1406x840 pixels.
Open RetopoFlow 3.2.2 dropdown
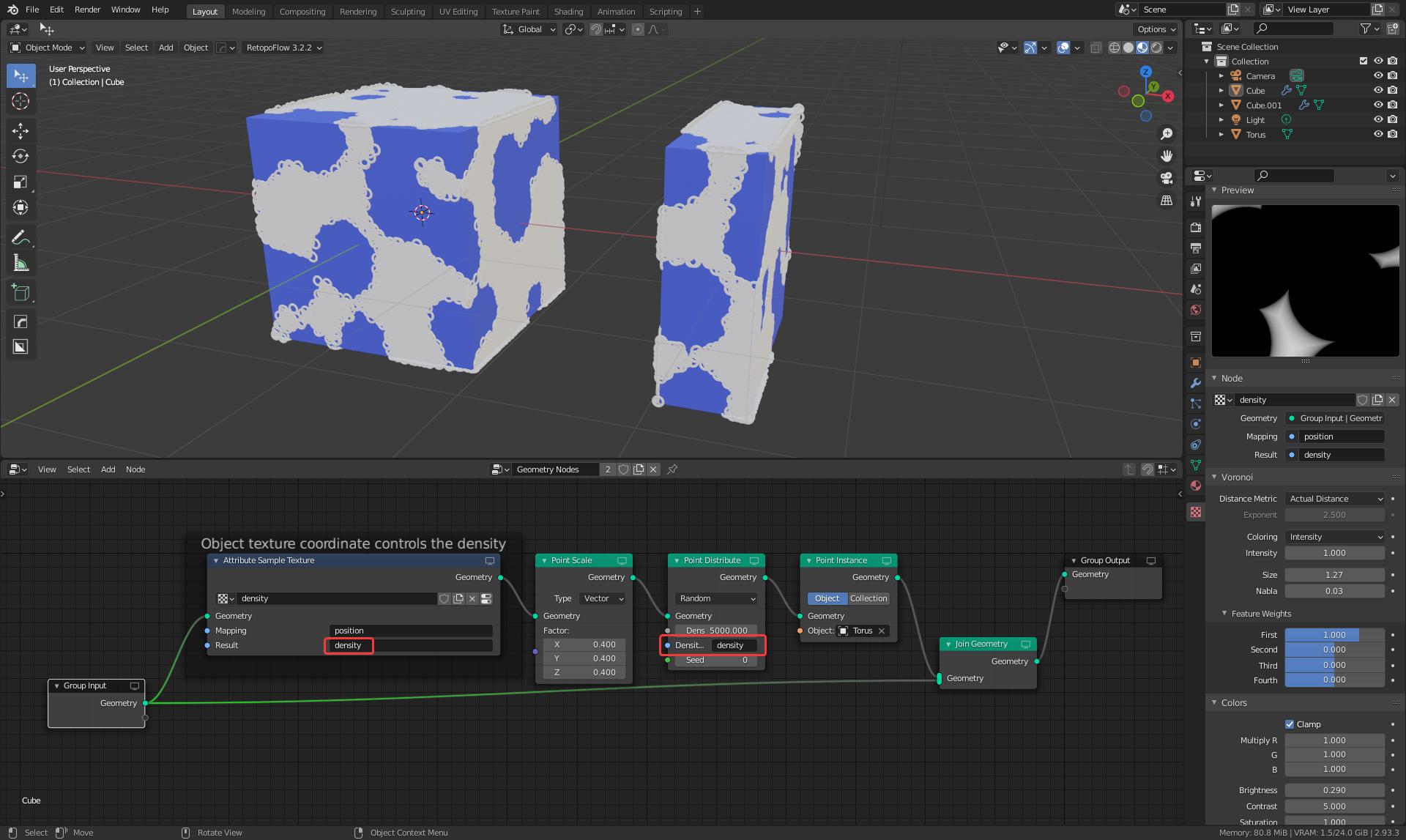pyautogui.click(x=283, y=48)
